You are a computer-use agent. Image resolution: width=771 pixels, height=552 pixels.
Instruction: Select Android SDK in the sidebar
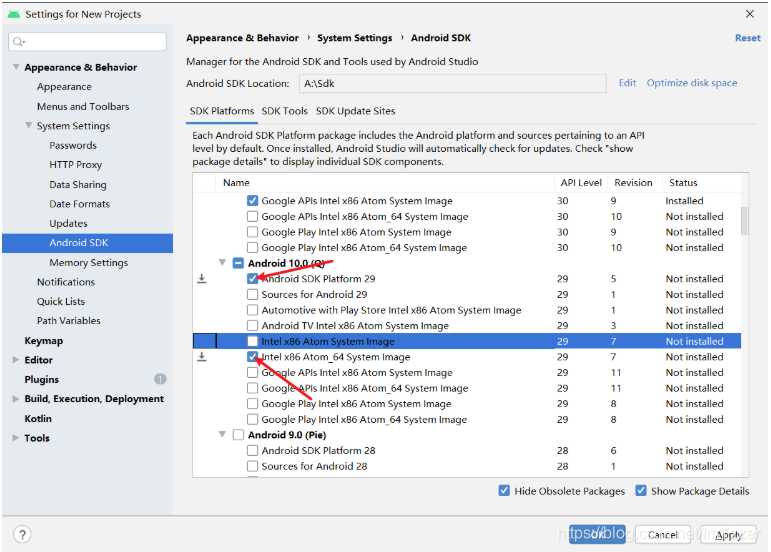pyautogui.click(x=88, y=243)
